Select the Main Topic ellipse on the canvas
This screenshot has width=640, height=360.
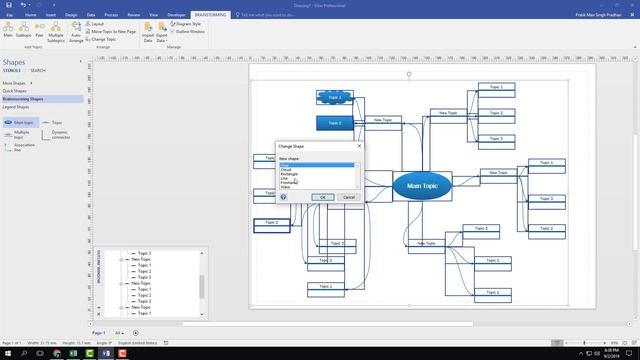pos(422,186)
